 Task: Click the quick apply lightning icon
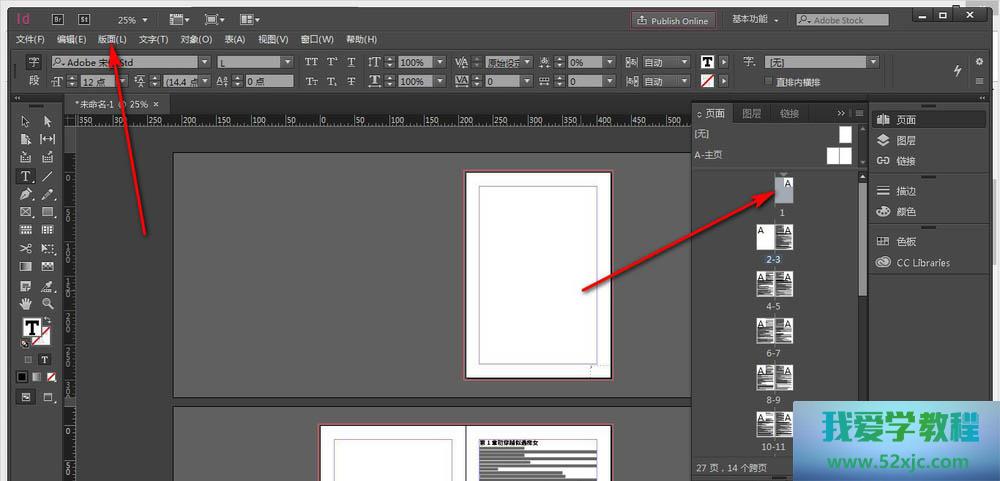[x=957, y=70]
